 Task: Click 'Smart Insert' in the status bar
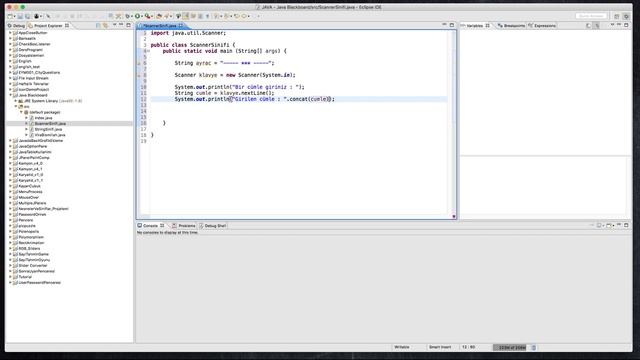coord(440,347)
